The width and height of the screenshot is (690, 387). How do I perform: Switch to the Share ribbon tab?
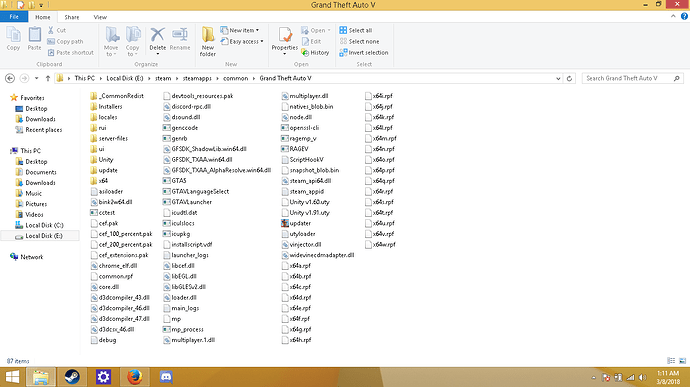72,17
